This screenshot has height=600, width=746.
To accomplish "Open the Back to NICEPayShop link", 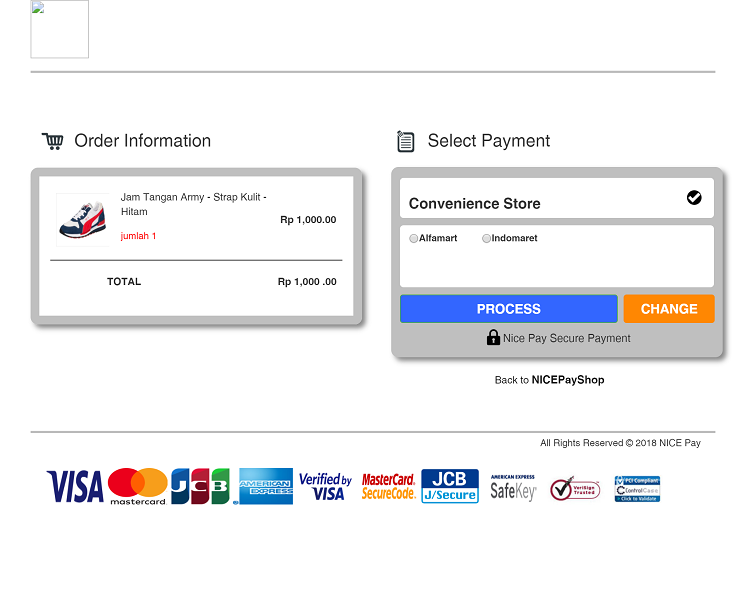I will click(x=550, y=380).
